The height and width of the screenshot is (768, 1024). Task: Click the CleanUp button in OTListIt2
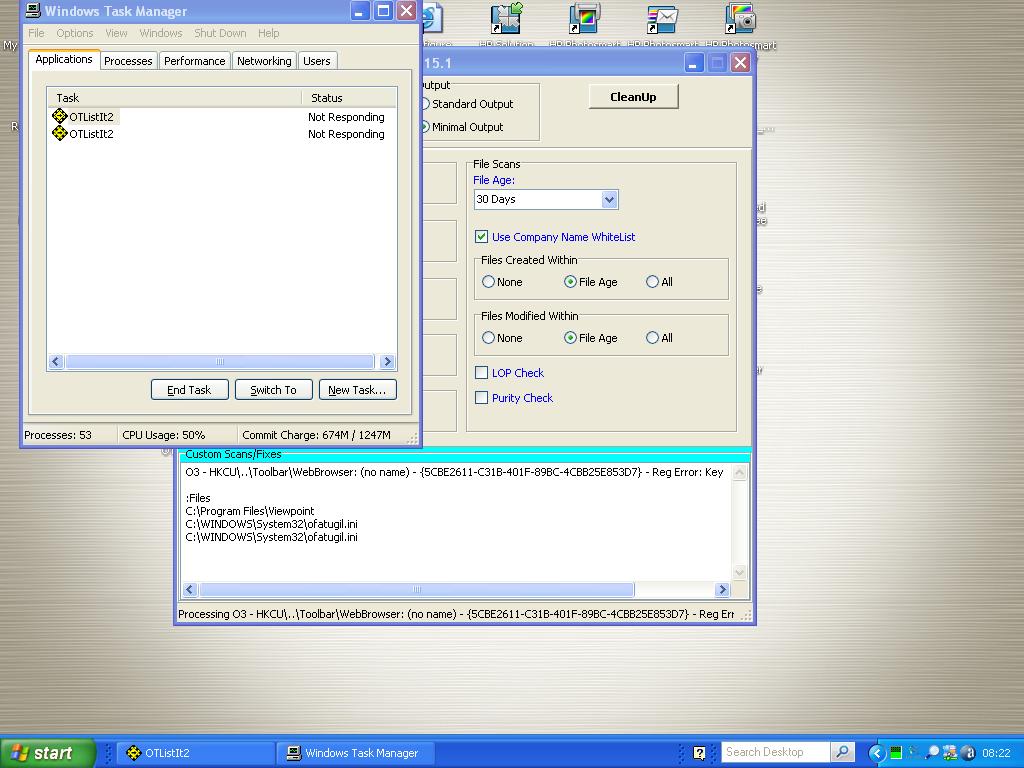(633, 97)
